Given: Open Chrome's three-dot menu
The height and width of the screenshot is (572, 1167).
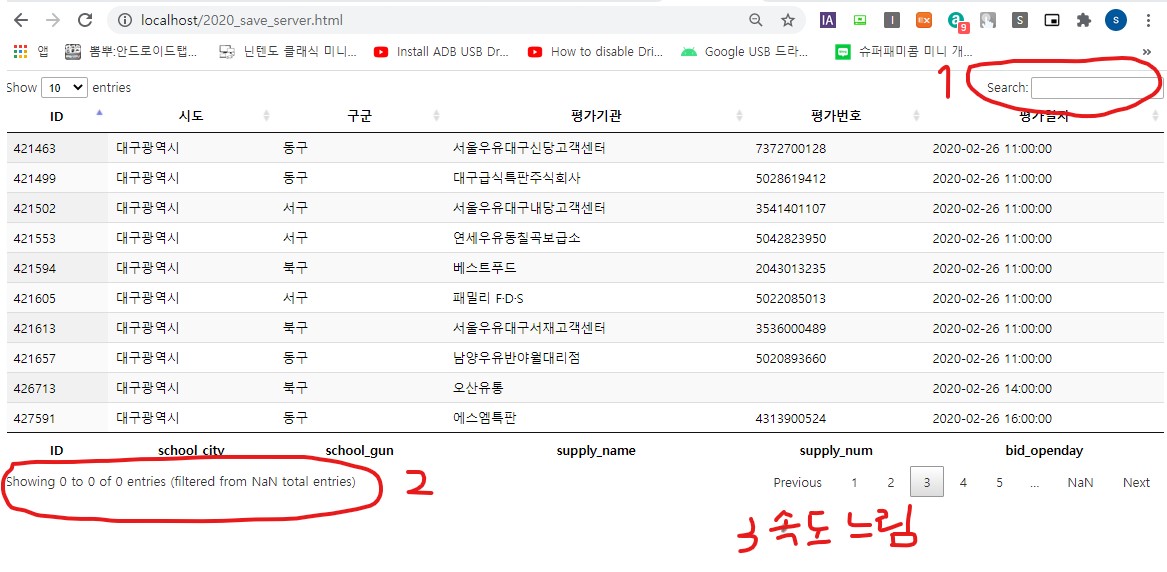Looking at the screenshot, I should tap(1148, 20).
